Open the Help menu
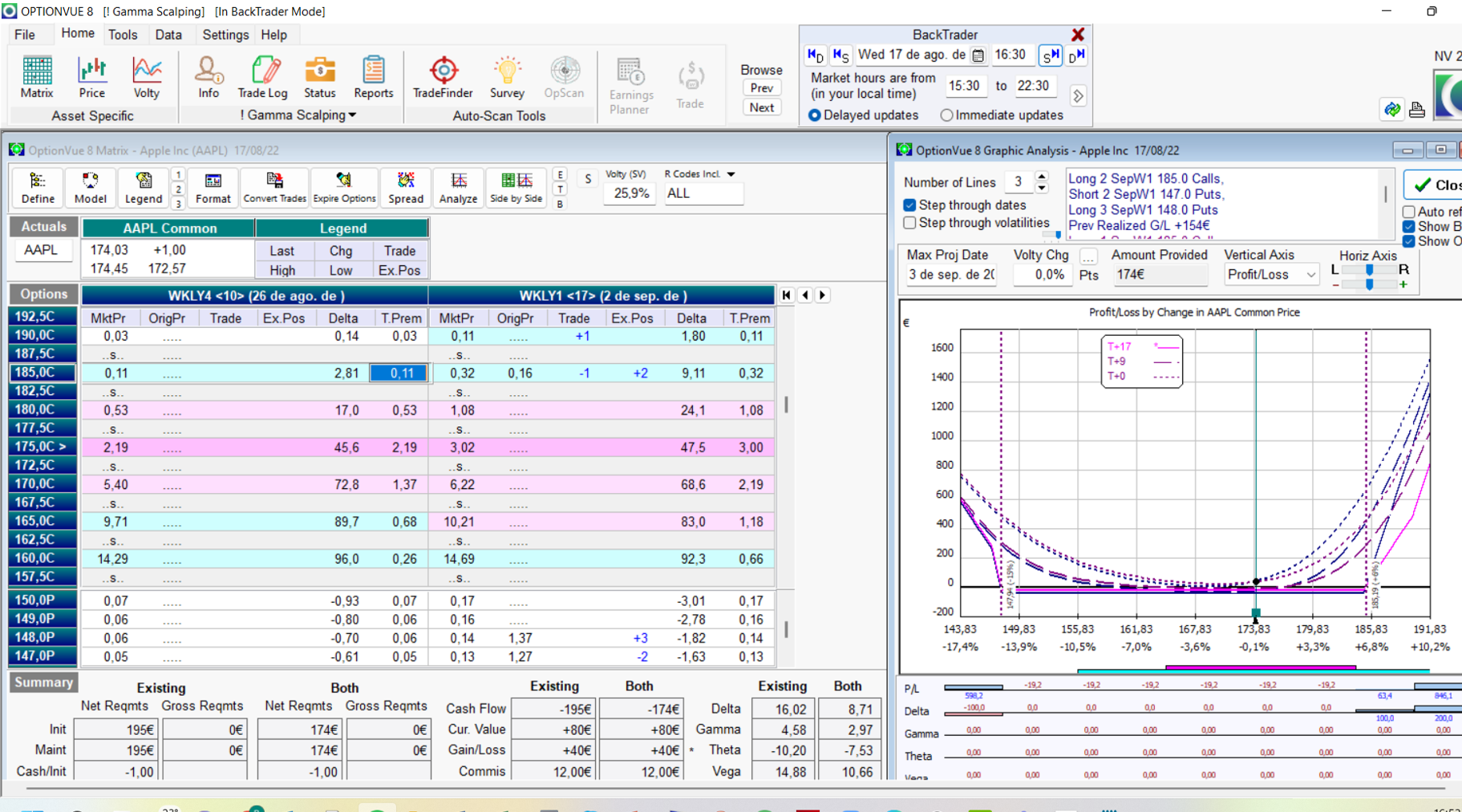The width and height of the screenshot is (1462, 812). 273,34
